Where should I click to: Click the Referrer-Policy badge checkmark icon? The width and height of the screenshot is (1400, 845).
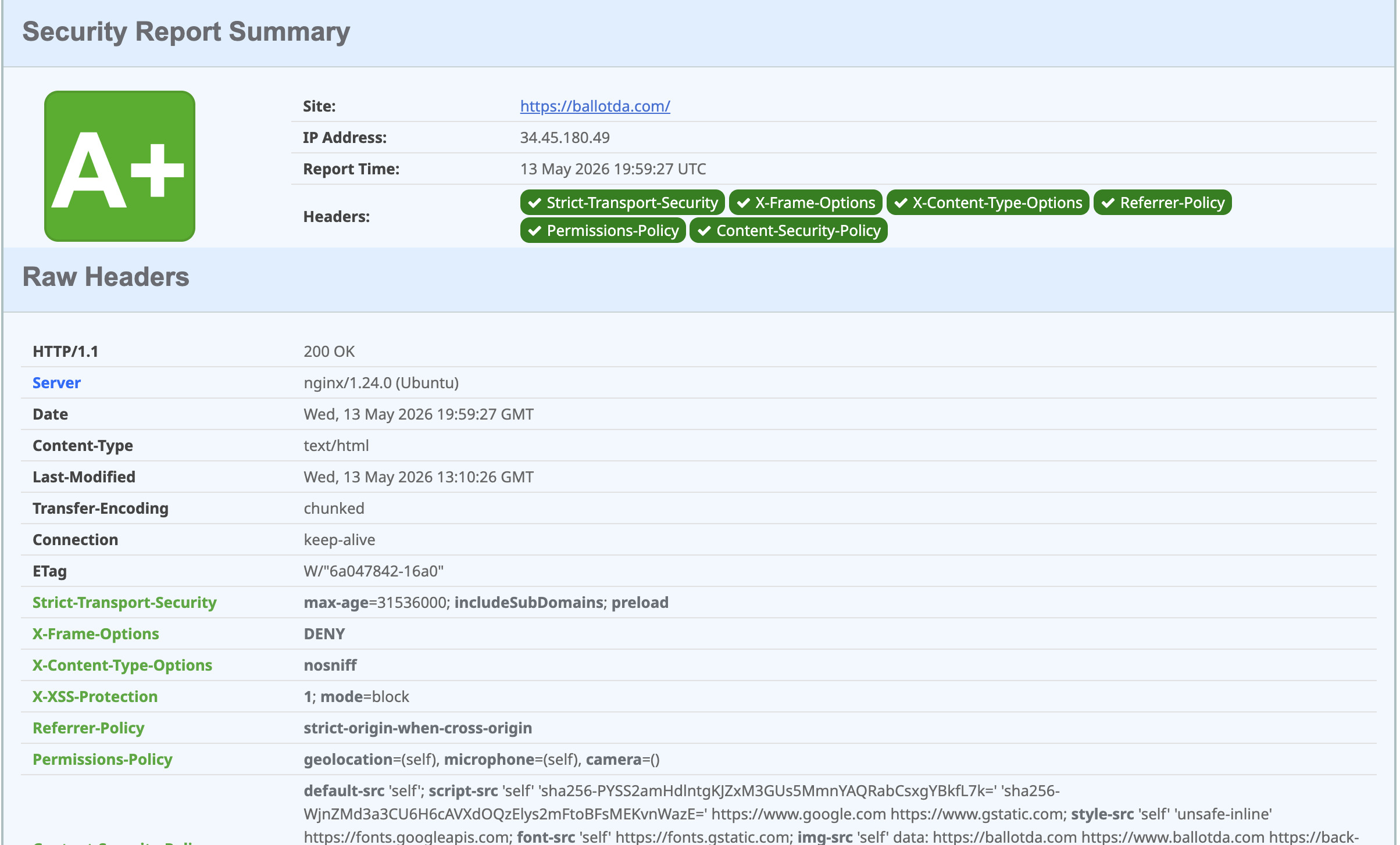point(1108,203)
